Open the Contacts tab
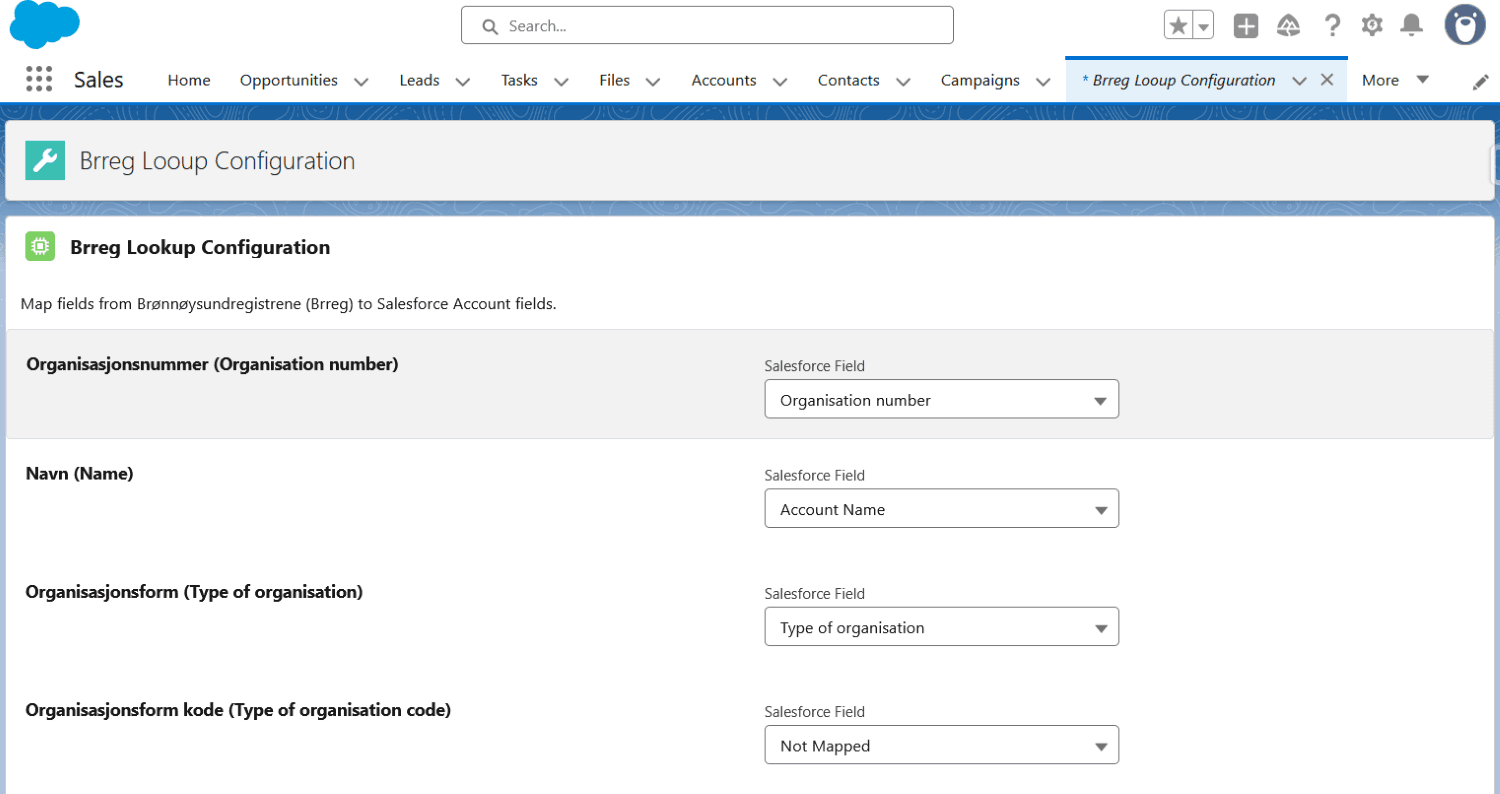The width and height of the screenshot is (1500, 794). (x=849, y=80)
